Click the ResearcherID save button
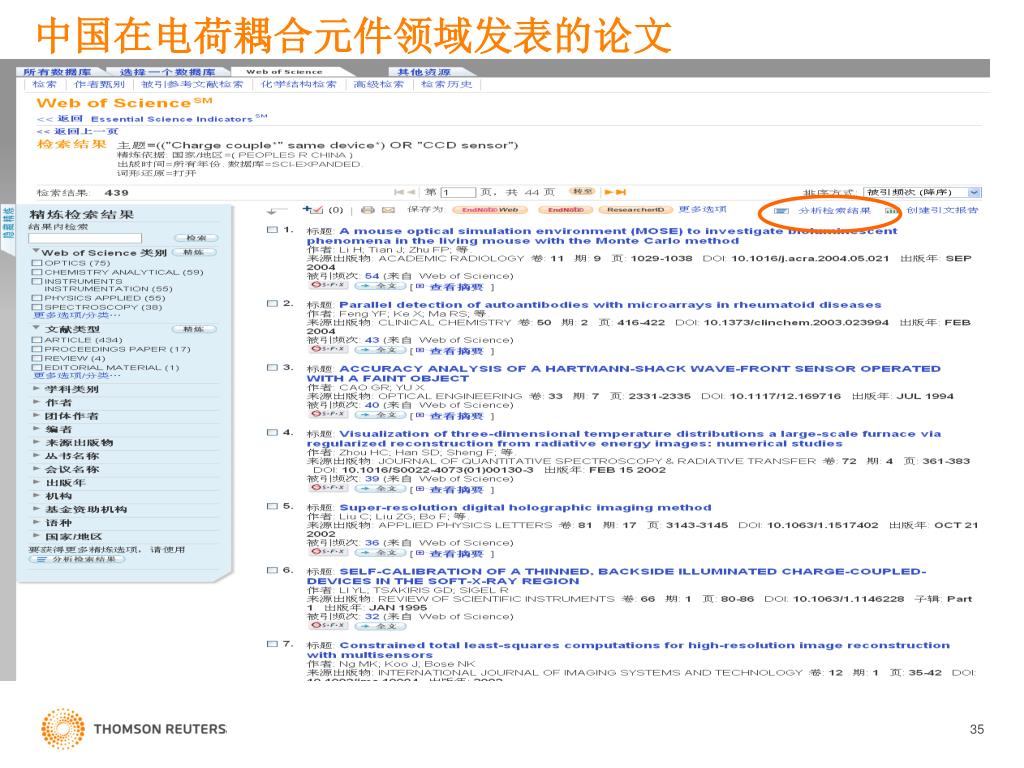The image size is (1024, 768). [x=635, y=210]
